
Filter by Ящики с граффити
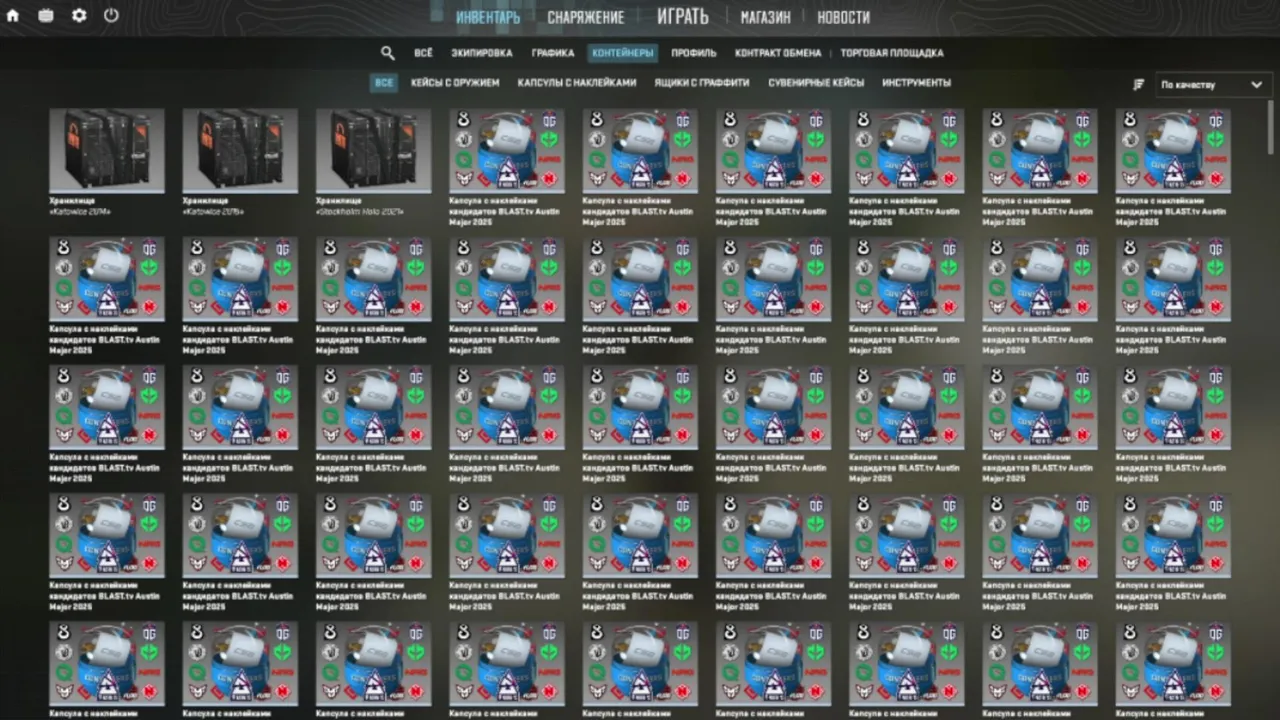tap(702, 83)
